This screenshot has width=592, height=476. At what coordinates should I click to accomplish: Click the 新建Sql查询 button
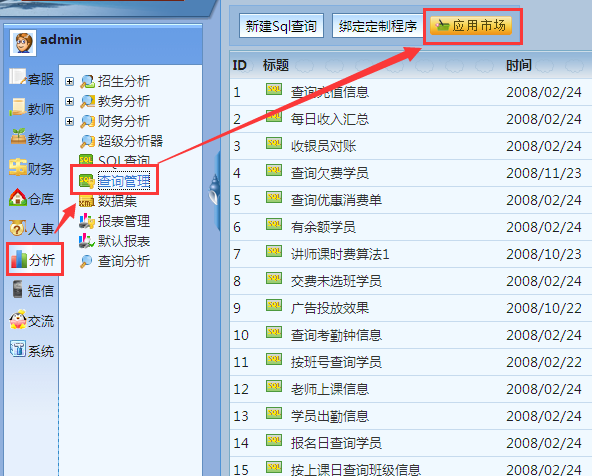281,26
